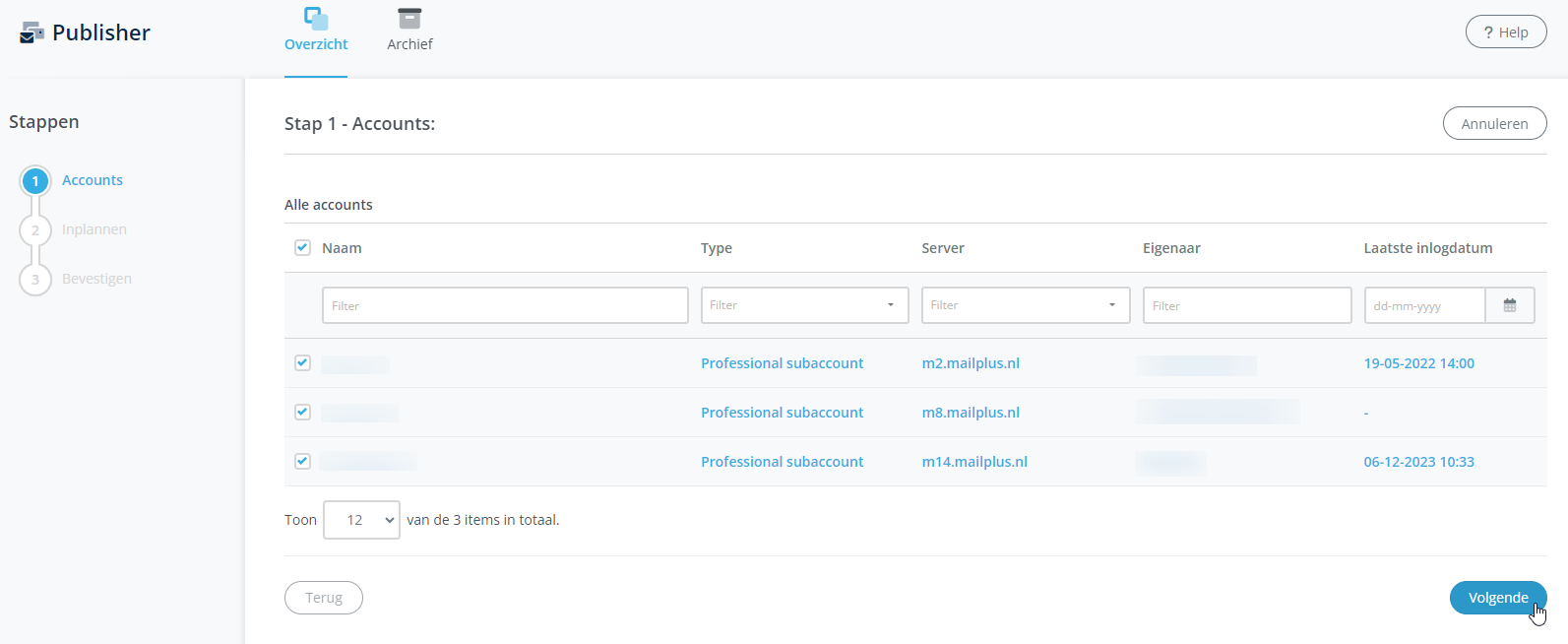Open the calendar date picker icon
The width and height of the screenshot is (1568, 644).
[1509, 305]
